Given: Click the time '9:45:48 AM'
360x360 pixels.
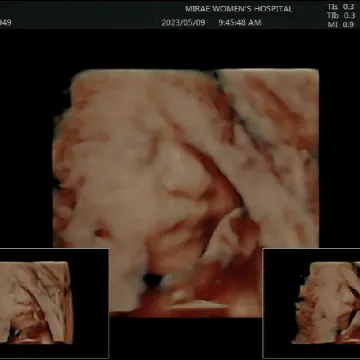Looking at the screenshot, I should tap(240, 23).
